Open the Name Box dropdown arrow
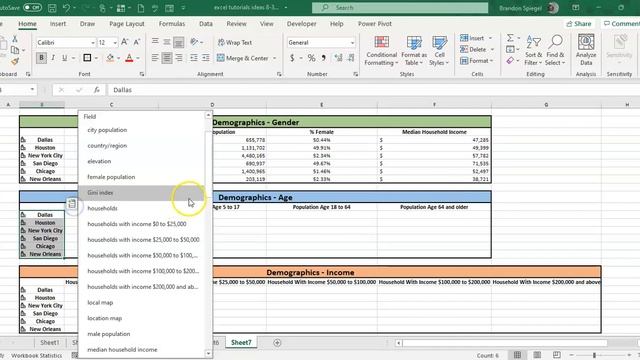 pyautogui.click(x=32, y=90)
